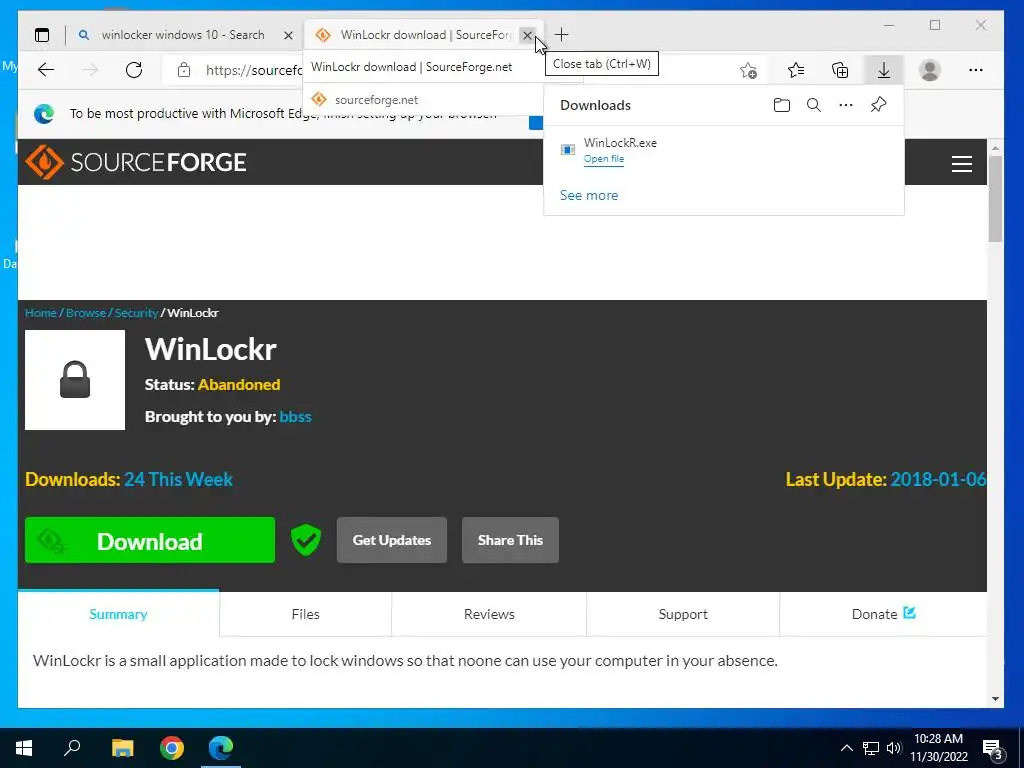
Task: Close the WinLockr download tab
Action: tap(527, 35)
